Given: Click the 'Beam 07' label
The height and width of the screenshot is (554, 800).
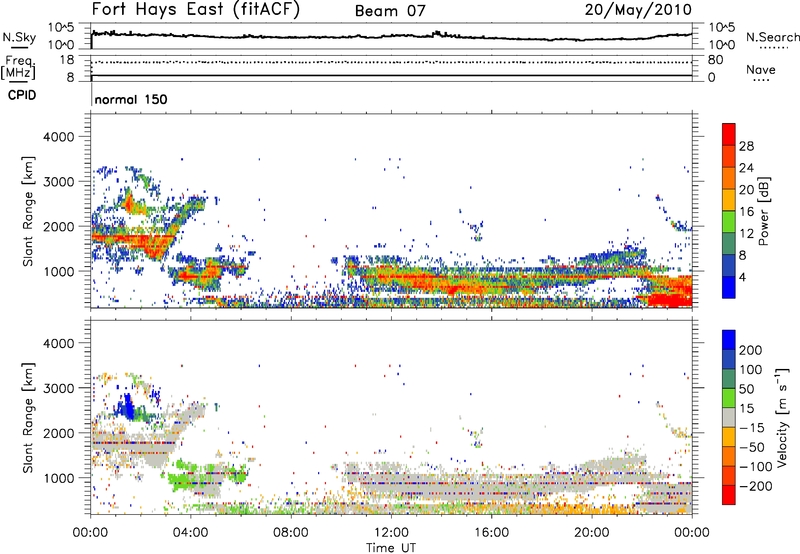Looking at the screenshot, I should pyautogui.click(x=390, y=11).
